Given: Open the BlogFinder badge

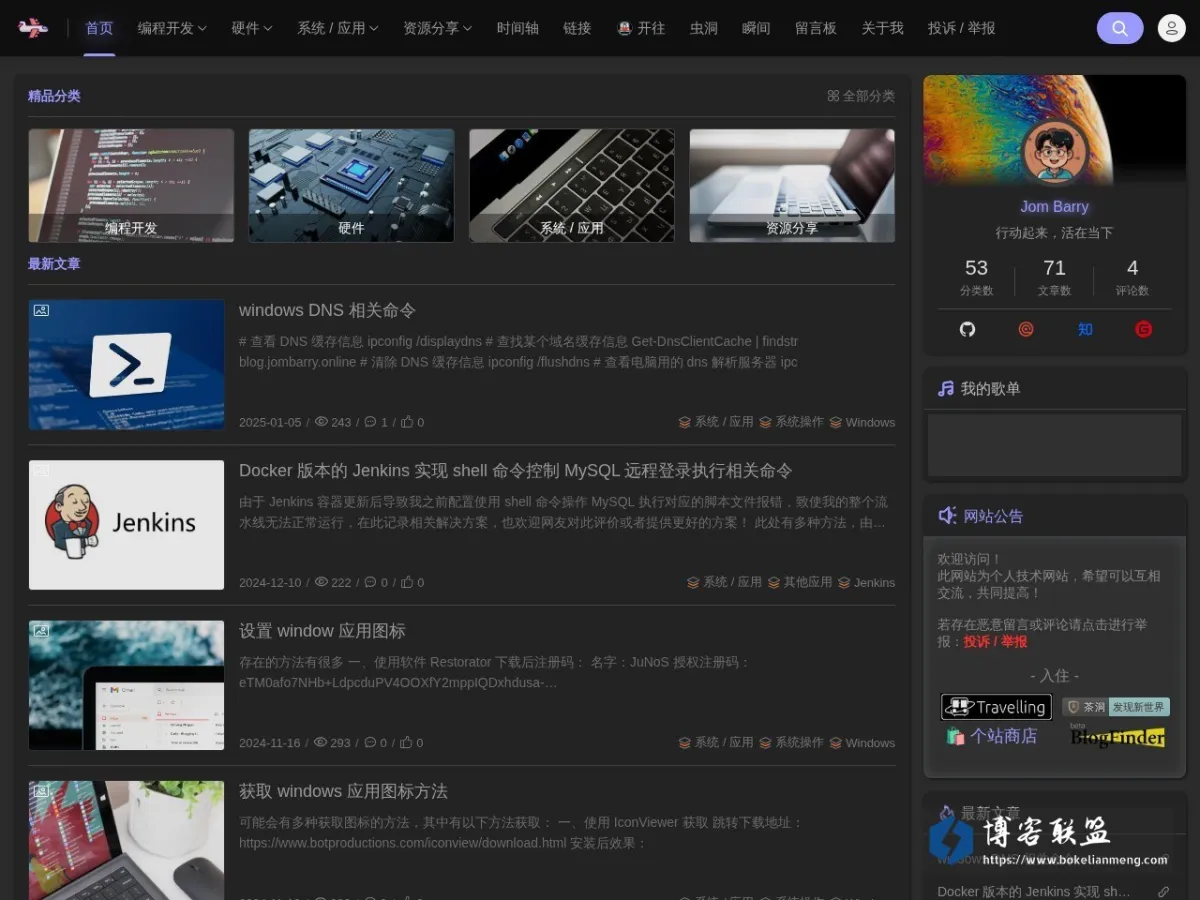Looking at the screenshot, I should tap(1117, 736).
